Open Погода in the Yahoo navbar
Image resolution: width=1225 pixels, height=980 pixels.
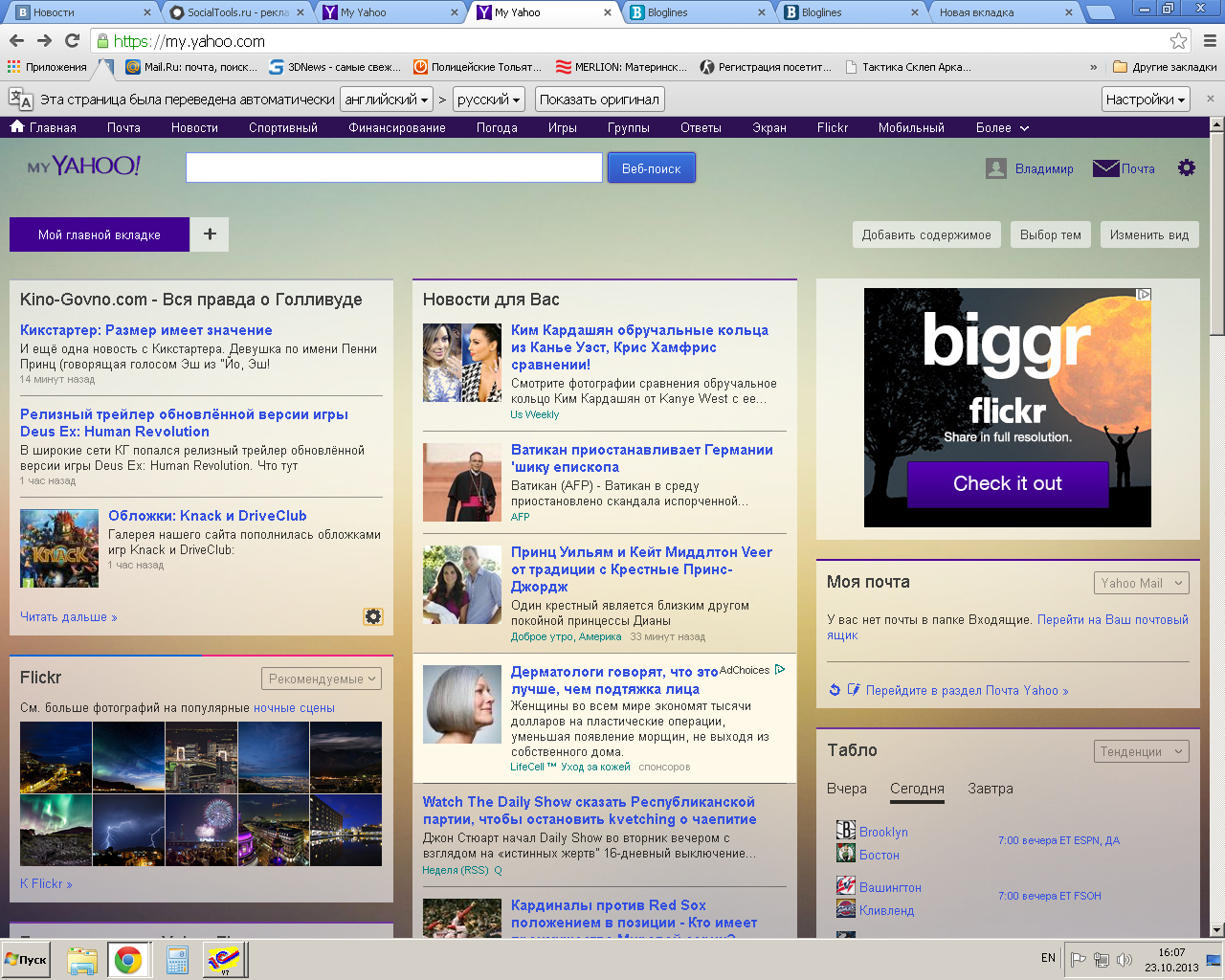pos(497,127)
